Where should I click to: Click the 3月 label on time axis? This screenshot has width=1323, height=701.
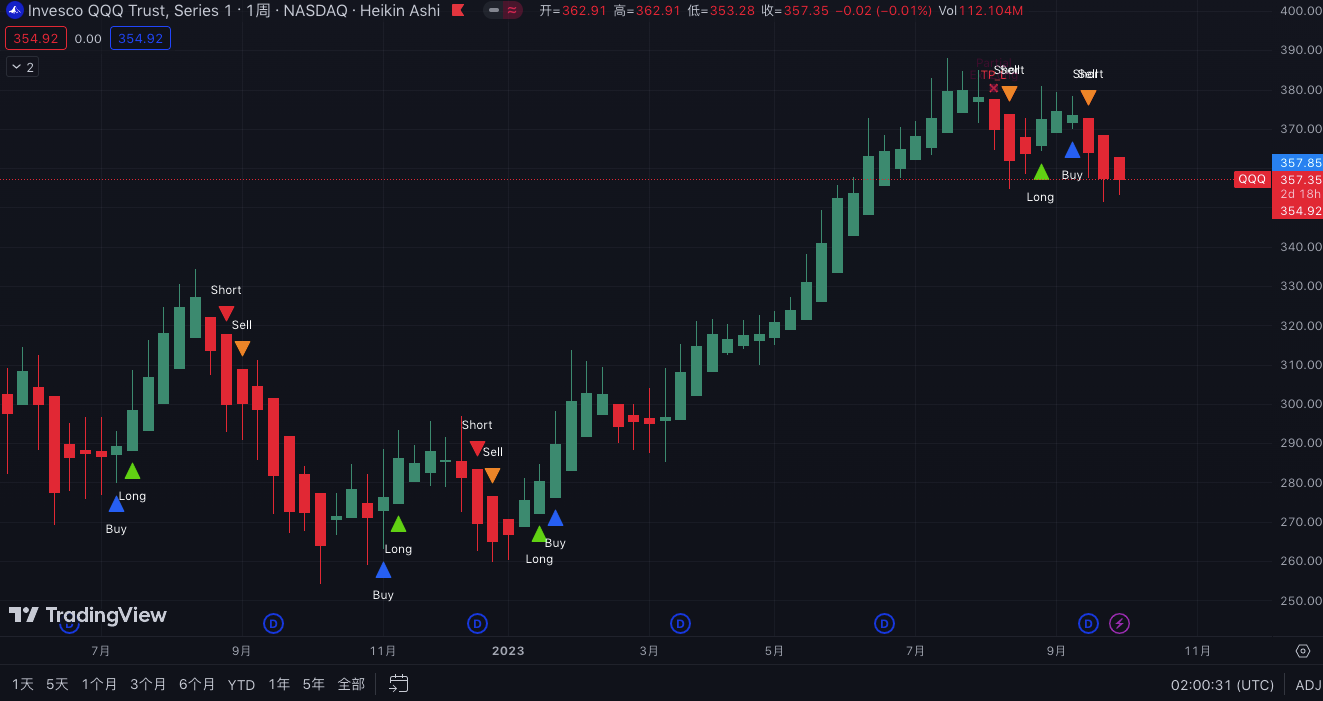pyautogui.click(x=649, y=651)
